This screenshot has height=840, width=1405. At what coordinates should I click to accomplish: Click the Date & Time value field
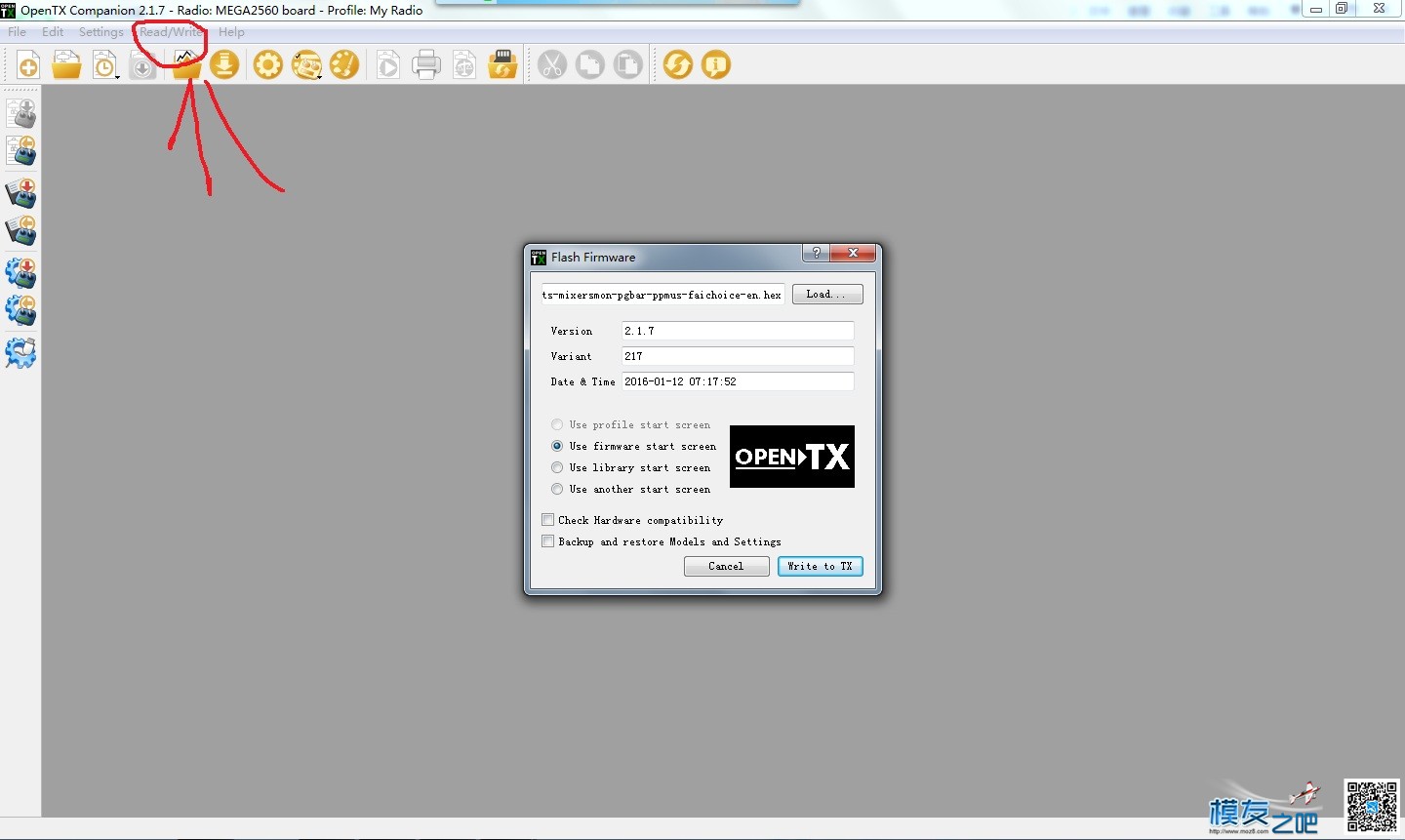coord(738,381)
